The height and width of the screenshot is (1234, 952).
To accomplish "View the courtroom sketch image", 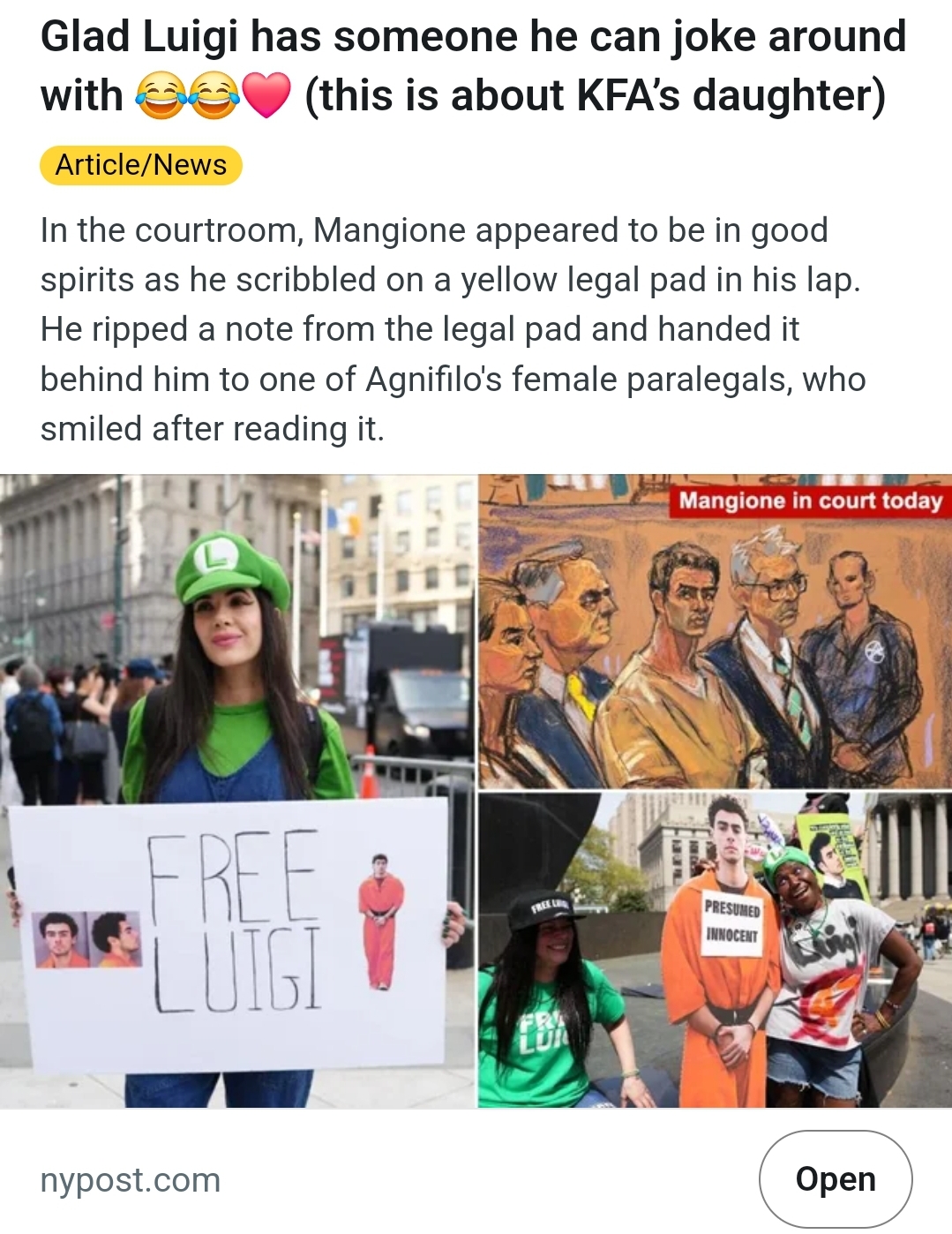I will [x=715, y=631].
